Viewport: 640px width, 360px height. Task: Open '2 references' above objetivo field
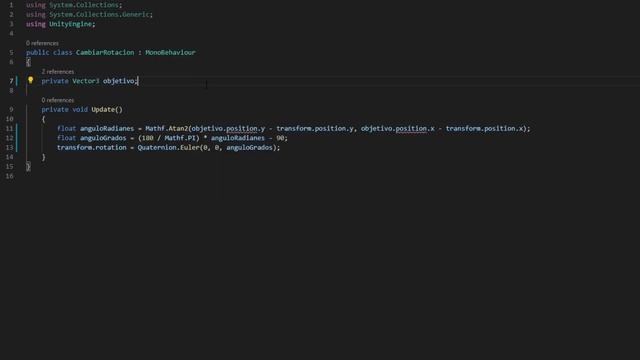(58, 71)
